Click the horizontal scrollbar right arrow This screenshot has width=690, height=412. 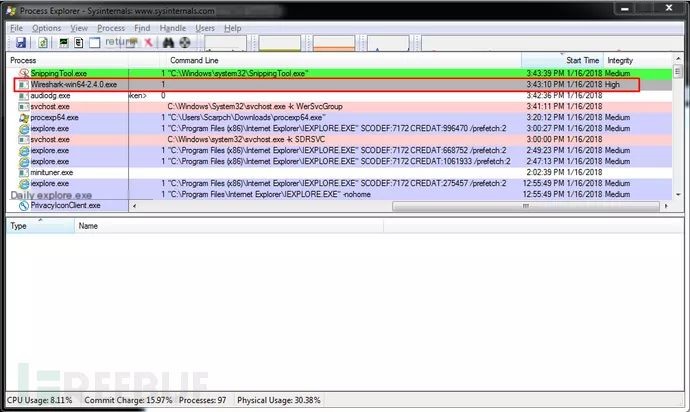coord(666,206)
